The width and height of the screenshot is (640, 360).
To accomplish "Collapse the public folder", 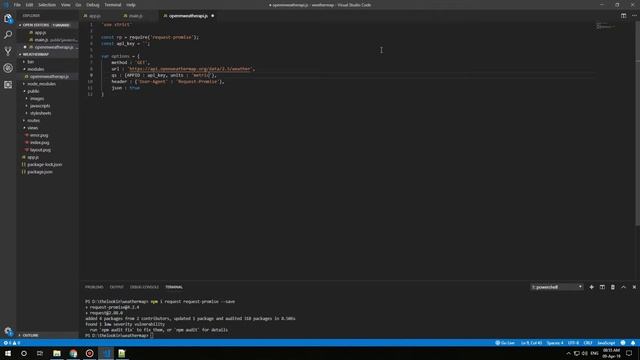I will coord(47,91).
